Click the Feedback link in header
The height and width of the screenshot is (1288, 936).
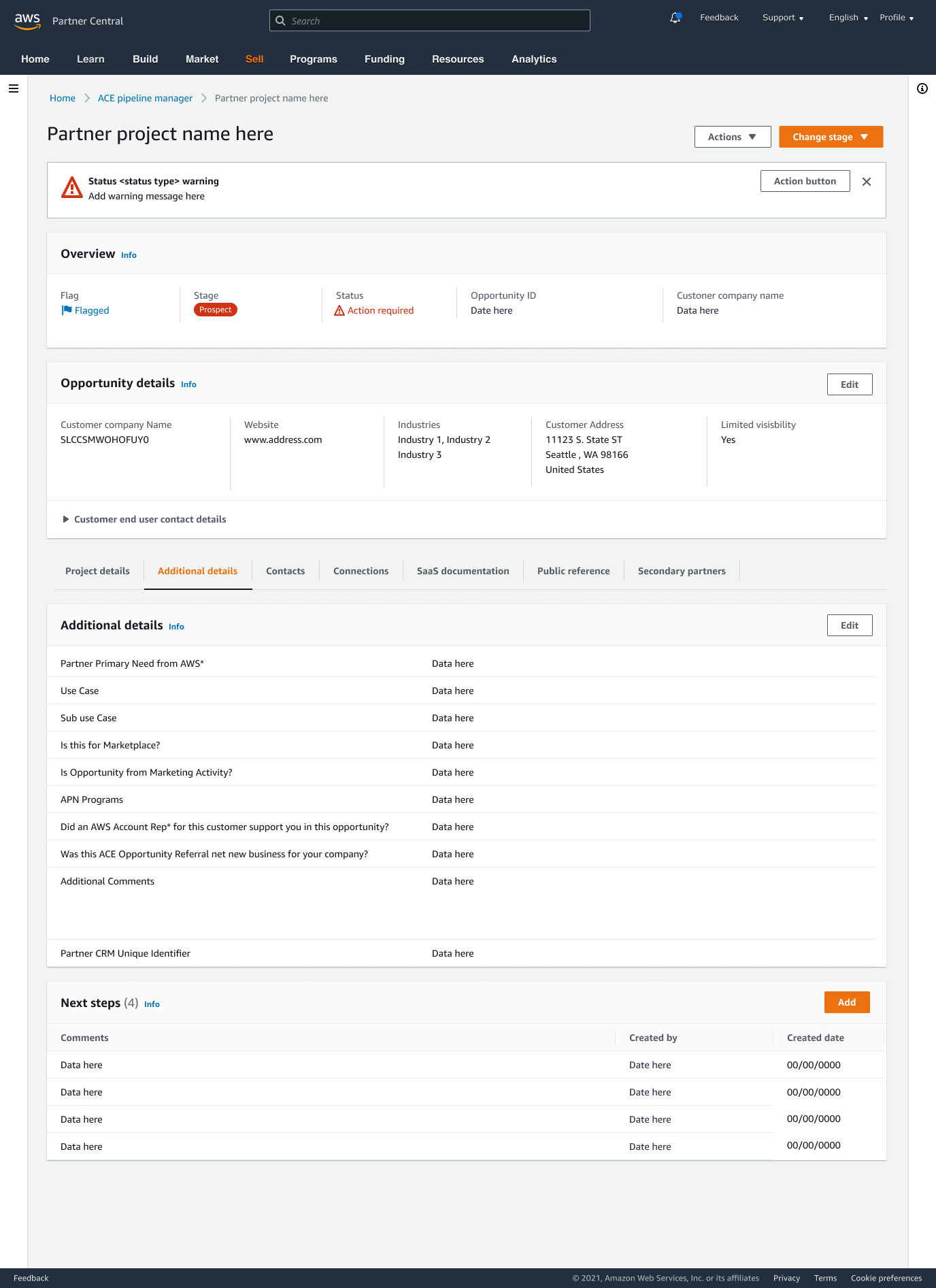point(719,18)
